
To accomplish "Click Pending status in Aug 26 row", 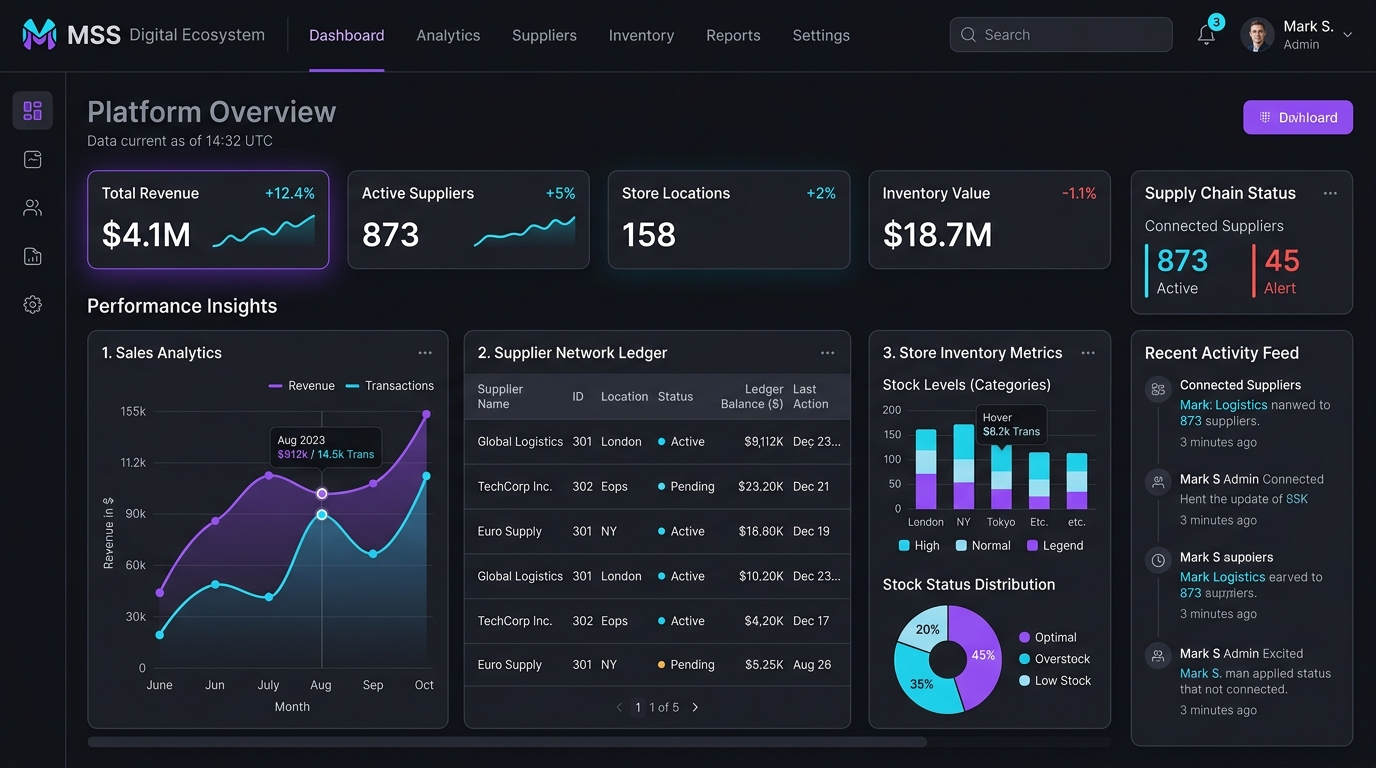I will coord(686,665).
